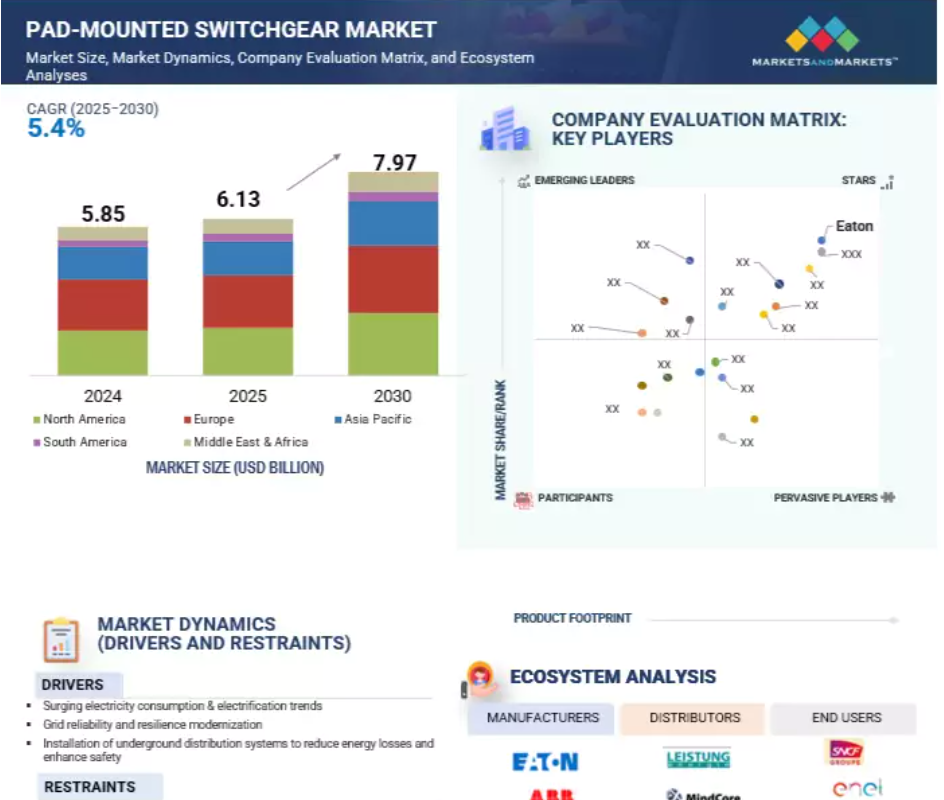The height and width of the screenshot is (800, 944).
Task: Click the Leistung logo under Distributors
Action: point(698,758)
